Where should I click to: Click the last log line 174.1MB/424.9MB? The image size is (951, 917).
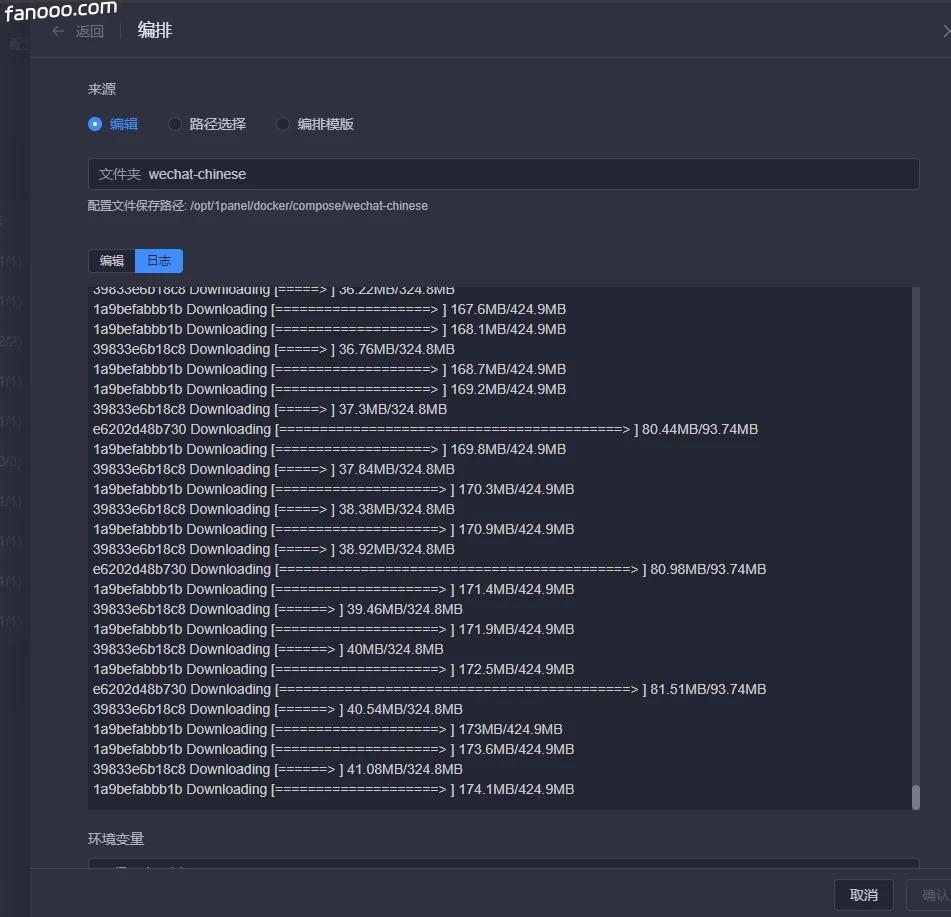(333, 789)
